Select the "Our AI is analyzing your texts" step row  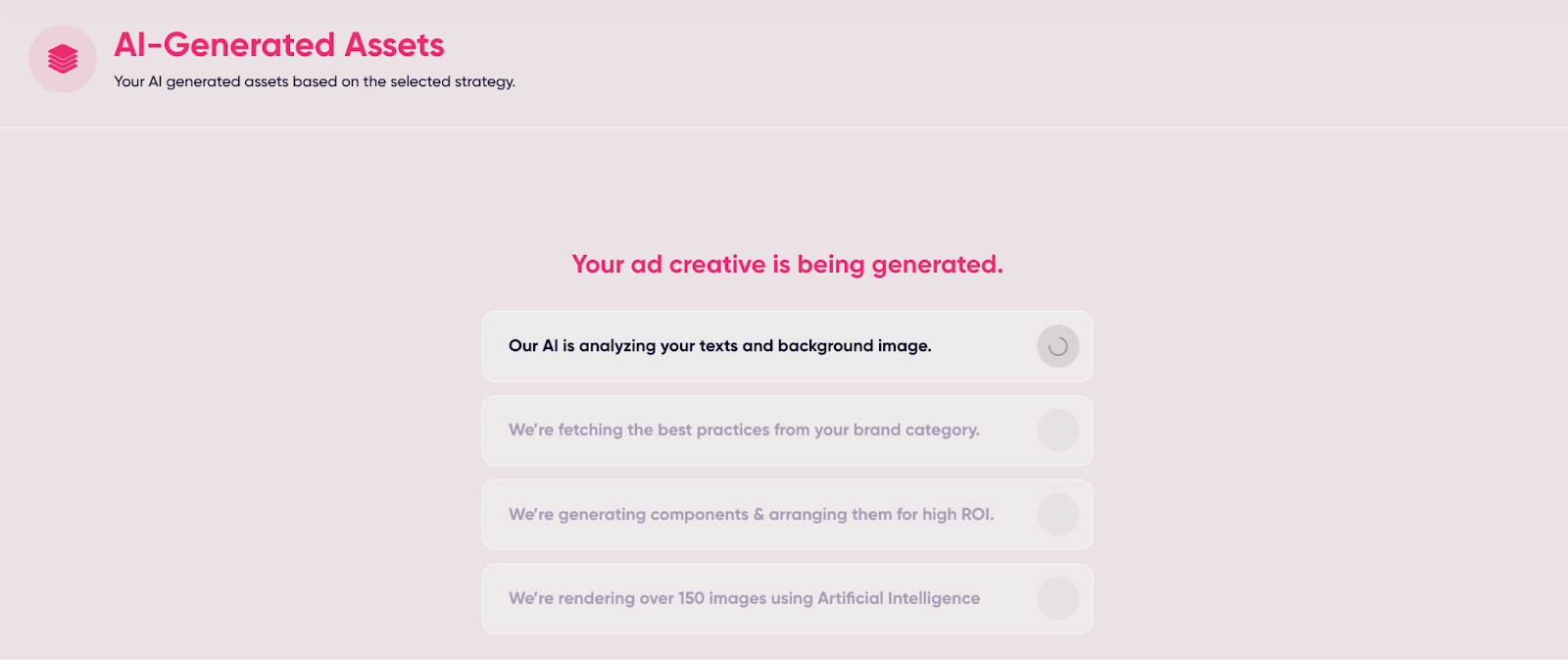(x=764, y=346)
